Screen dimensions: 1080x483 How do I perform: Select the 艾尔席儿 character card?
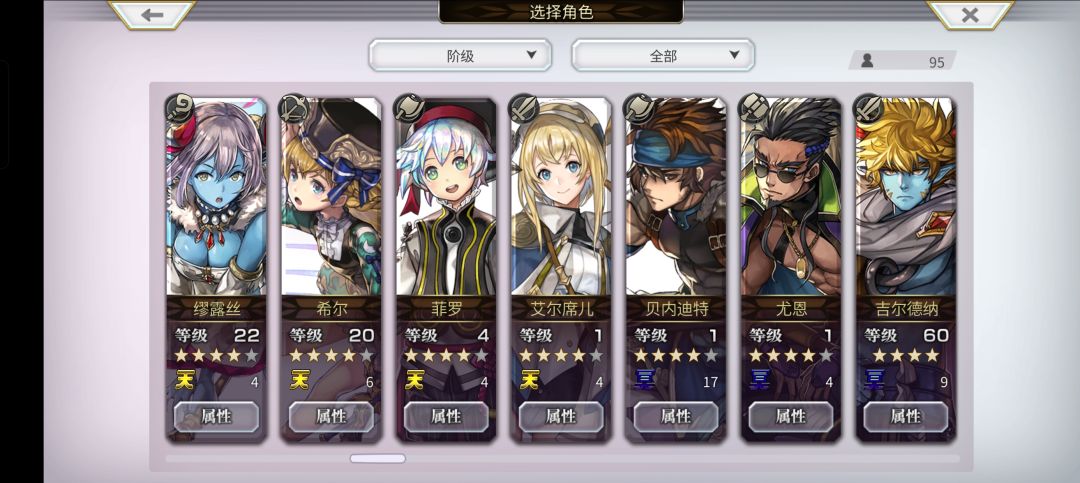pyautogui.click(x=561, y=269)
